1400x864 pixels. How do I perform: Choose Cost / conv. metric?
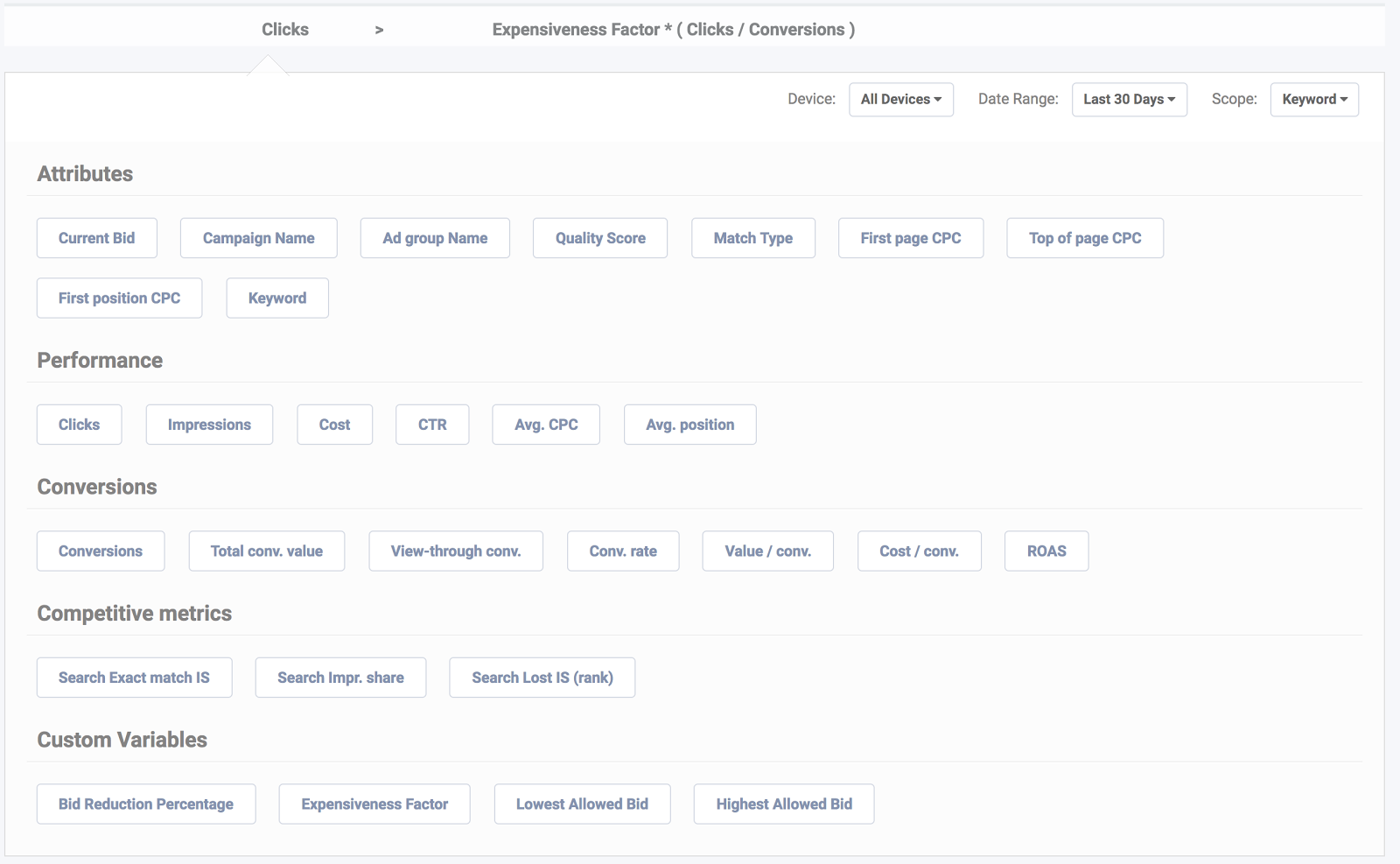tap(920, 551)
